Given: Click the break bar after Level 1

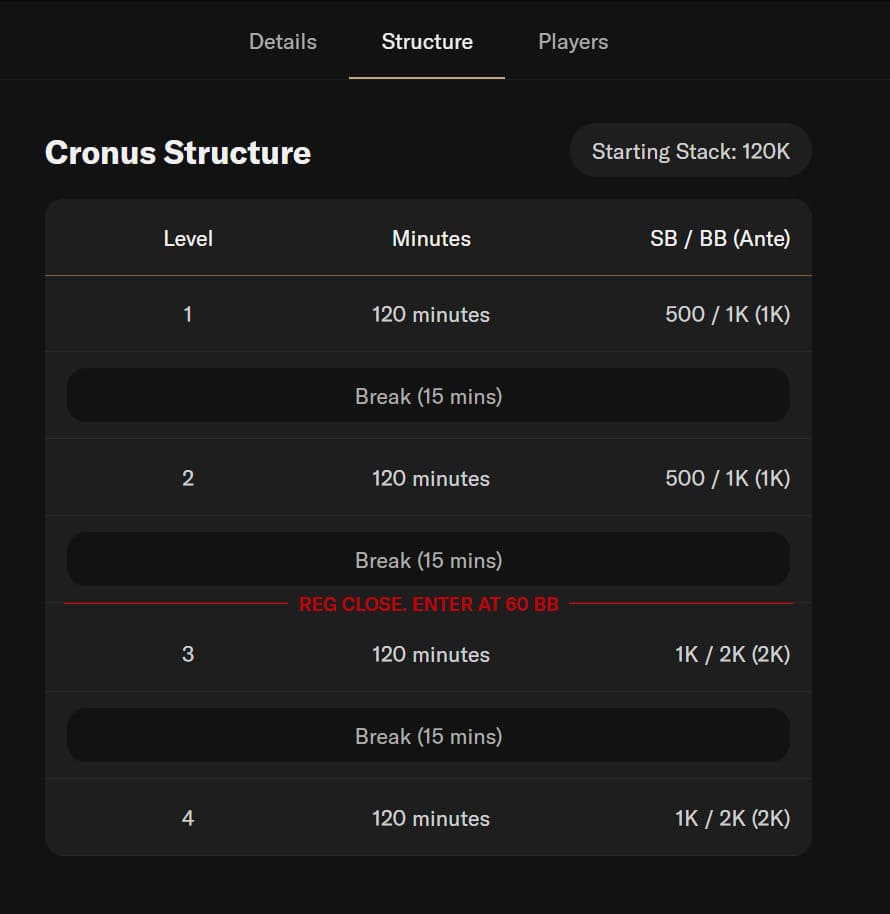Looking at the screenshot, I should 428,396.
